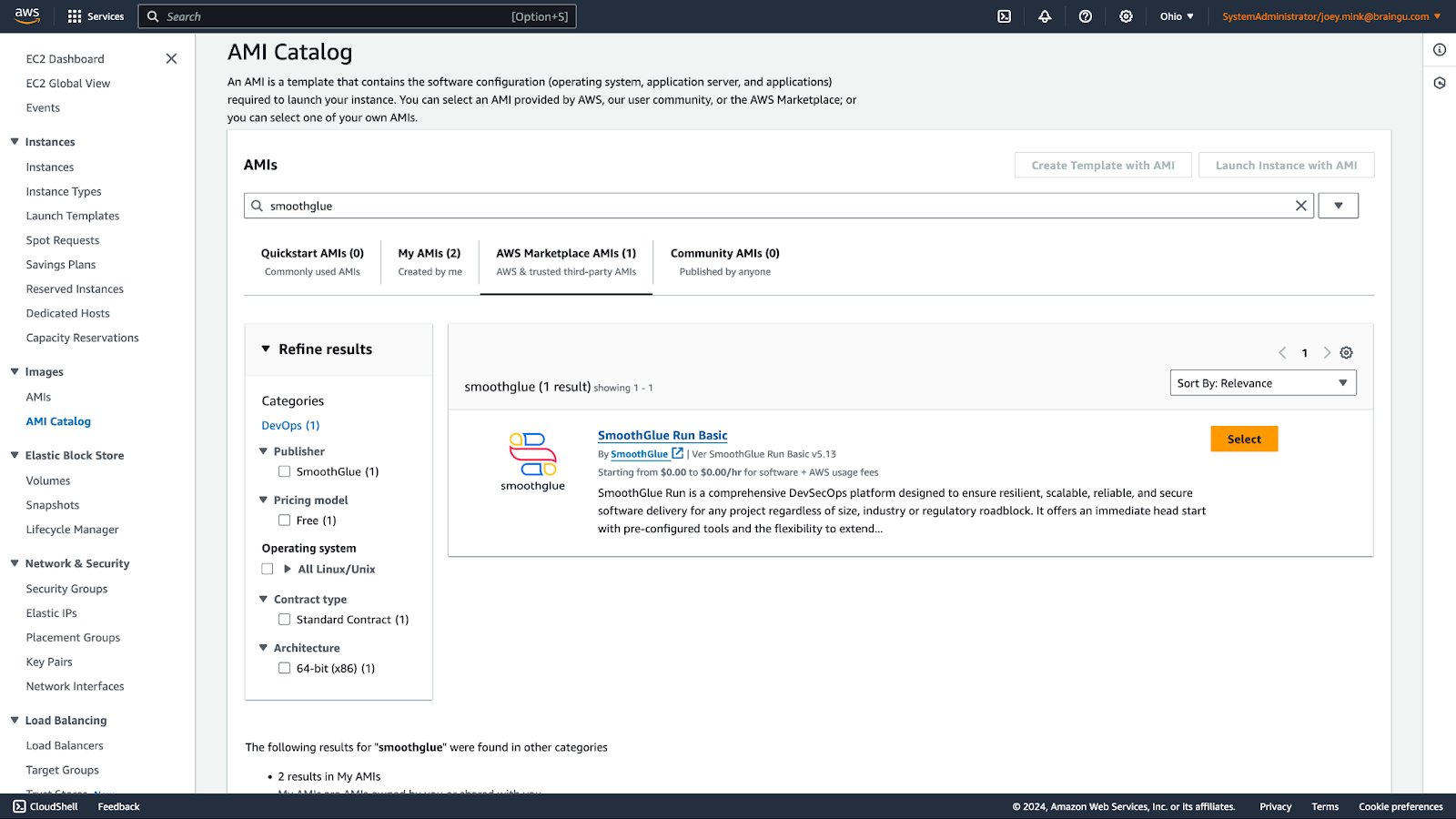Open Cookie preferences in footer
This screenshot has width=1456, height=819.
click(1400, 806)
